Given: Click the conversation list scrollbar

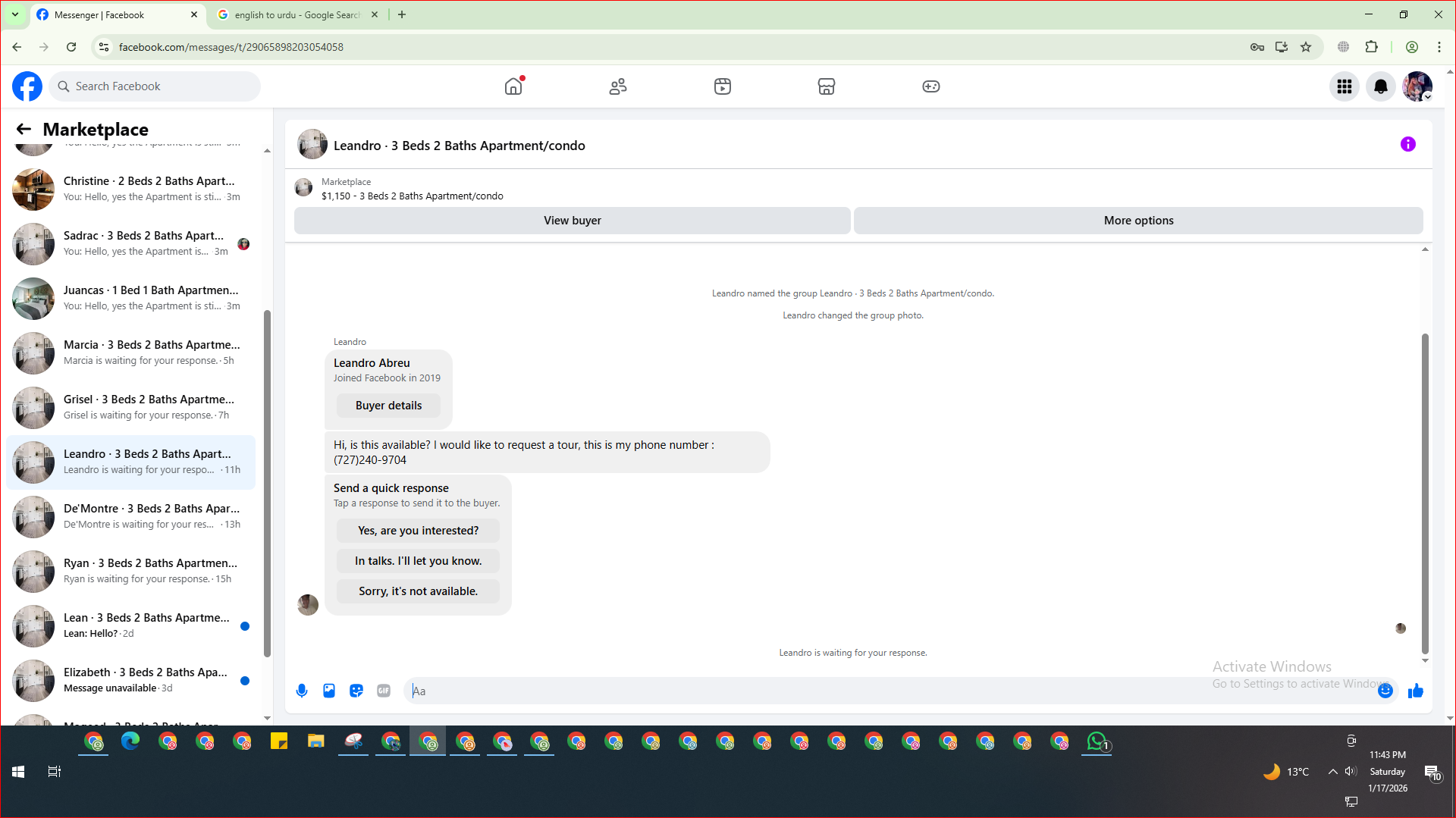Looking at the screenshot, I should [267, 484].
